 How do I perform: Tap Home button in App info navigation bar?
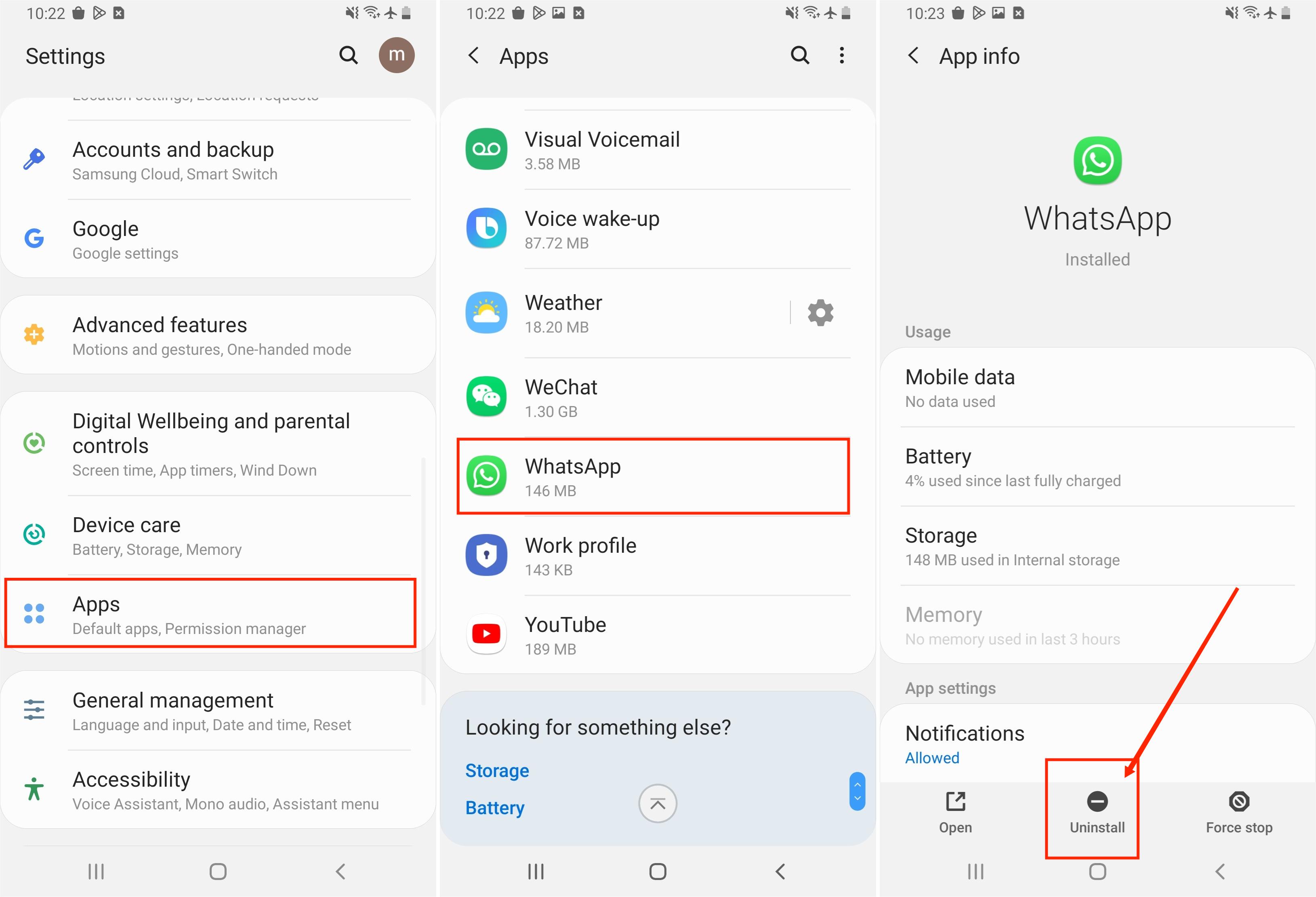pyautogui.click(x=1097, y=872)
